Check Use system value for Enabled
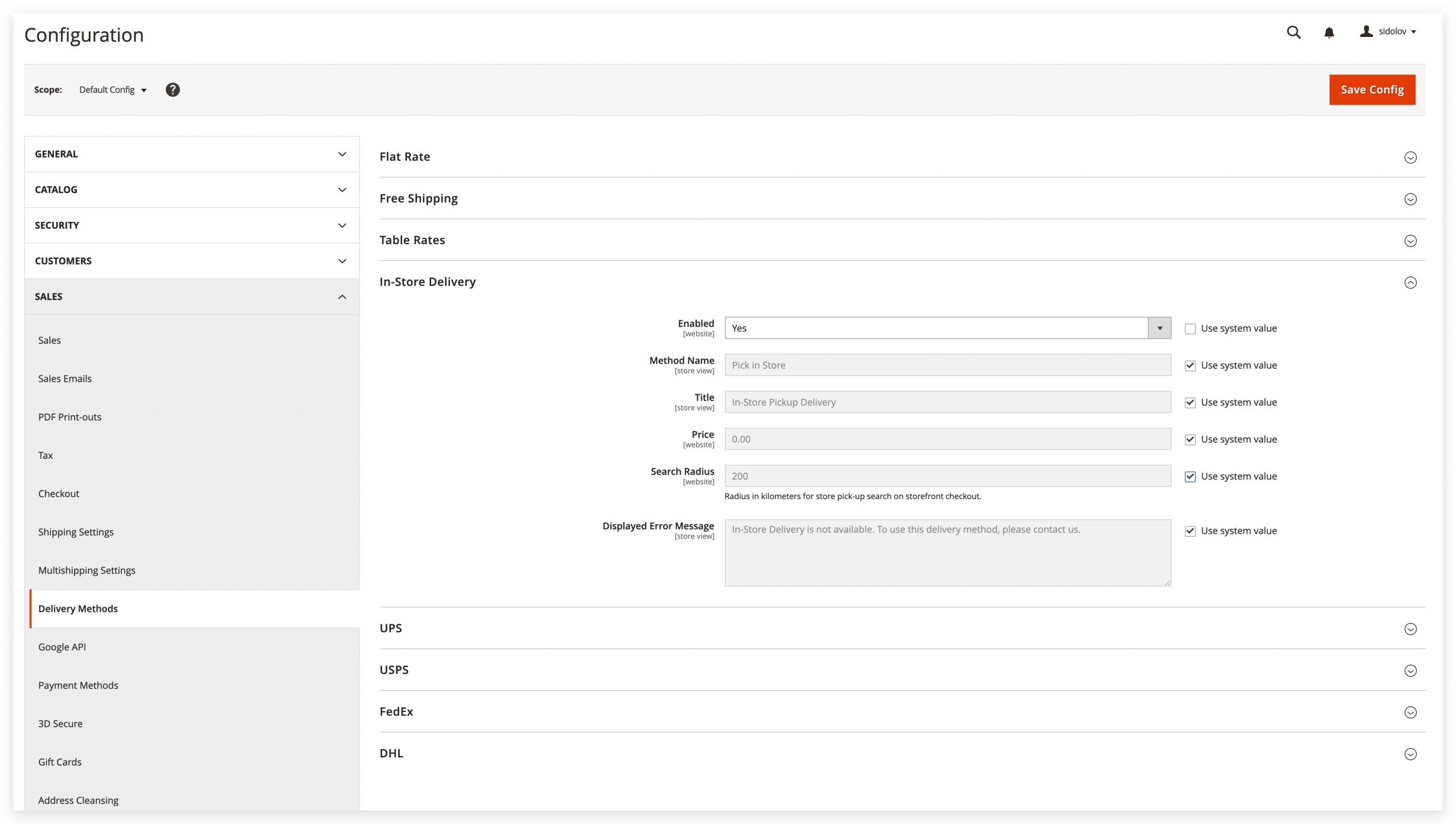This screenshot has width=1456, height=824. tap(1190, 329)
